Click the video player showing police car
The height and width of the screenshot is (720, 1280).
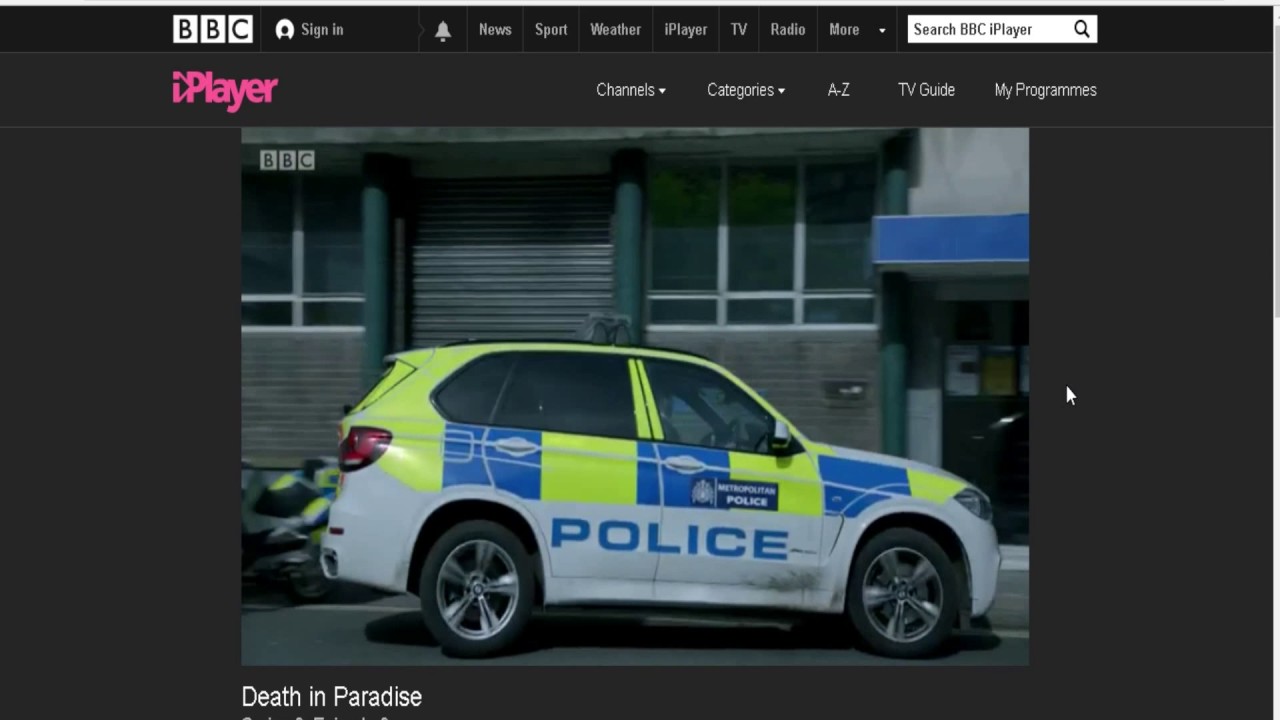coord(635,396)
